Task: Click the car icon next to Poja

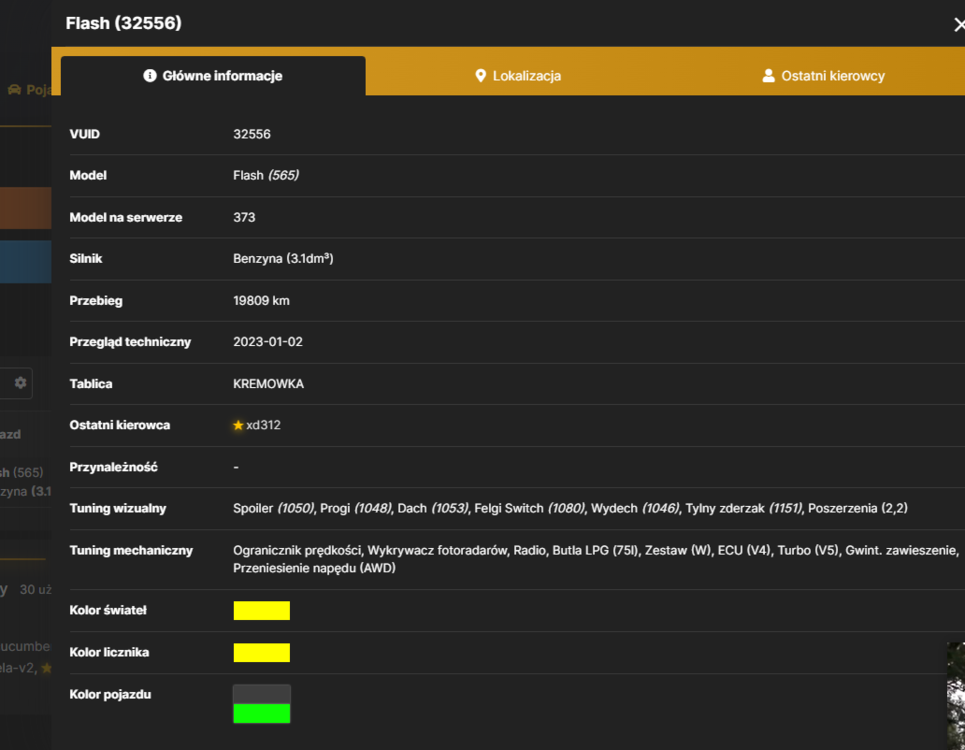Action: (x=14, y=90)
